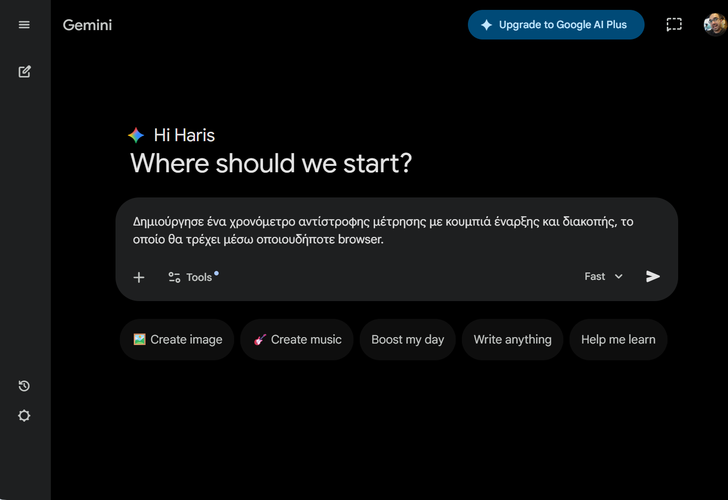Open the activity history clock icon
This screenshot has width=728, height=500.
pyautogui.click(x=24, y=386)
